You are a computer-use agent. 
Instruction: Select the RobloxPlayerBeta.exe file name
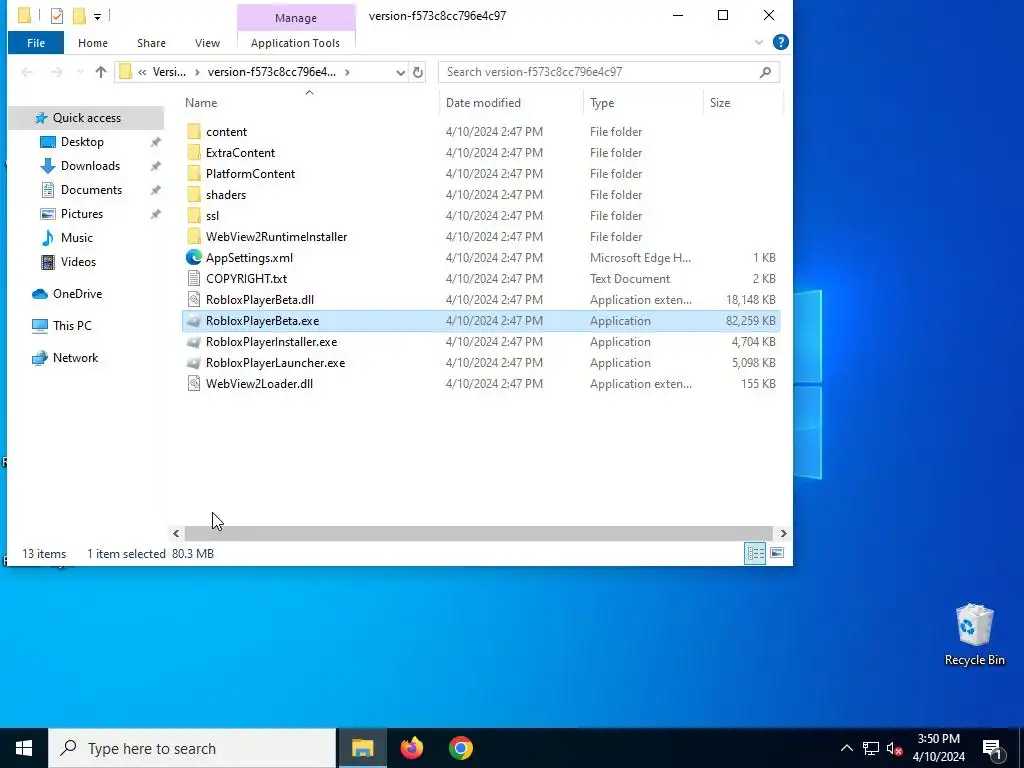point(263,321)
